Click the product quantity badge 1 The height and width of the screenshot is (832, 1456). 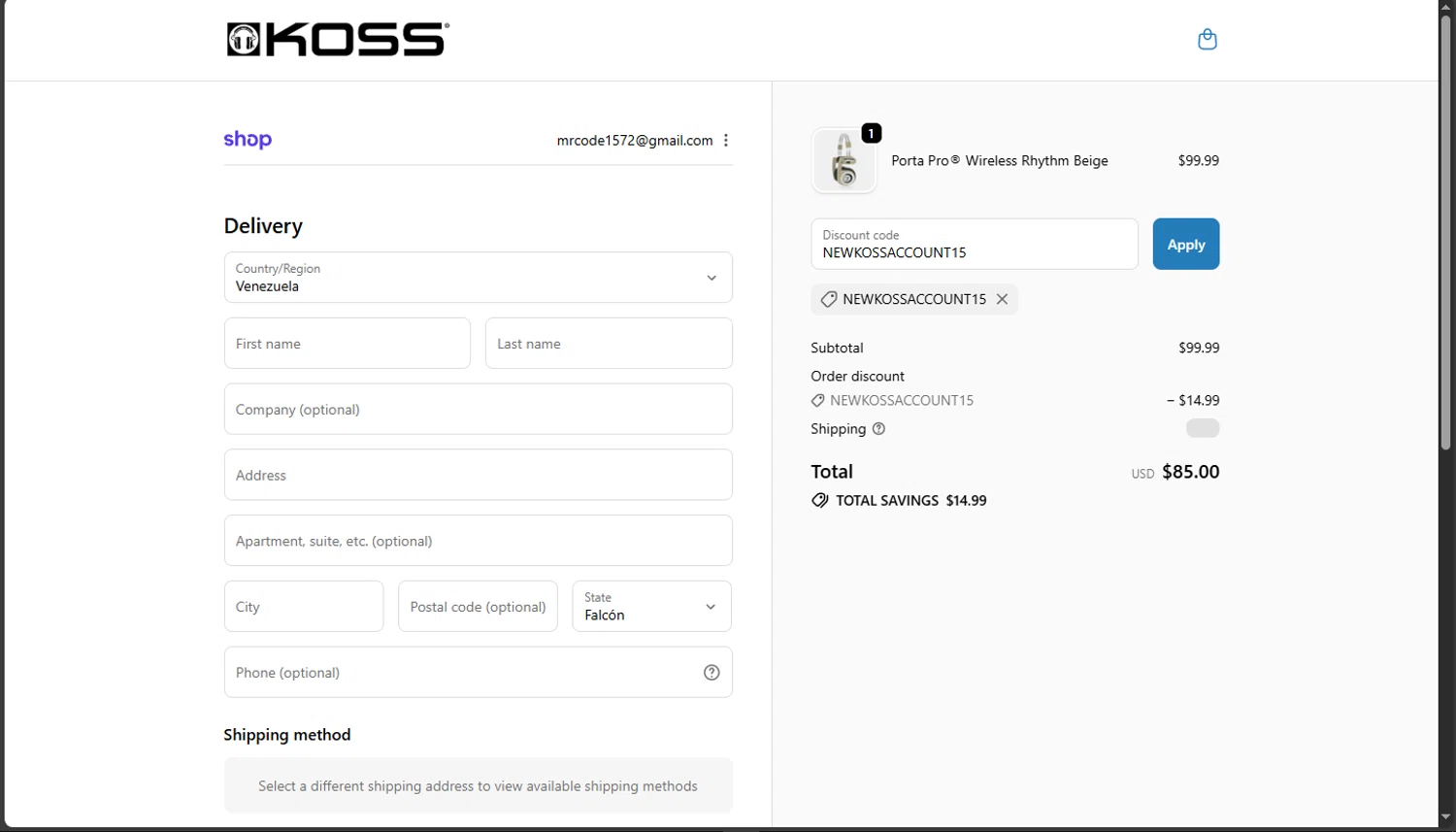[872, 133]
